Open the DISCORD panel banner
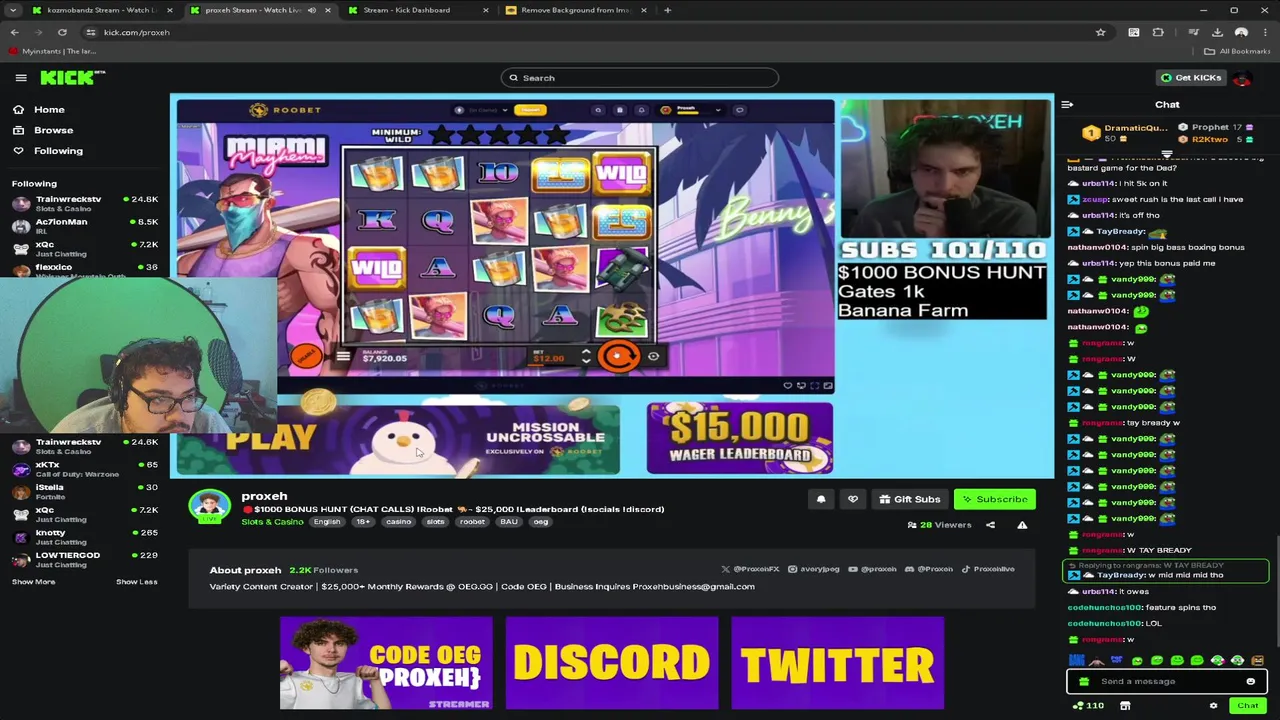 point(611,663)
